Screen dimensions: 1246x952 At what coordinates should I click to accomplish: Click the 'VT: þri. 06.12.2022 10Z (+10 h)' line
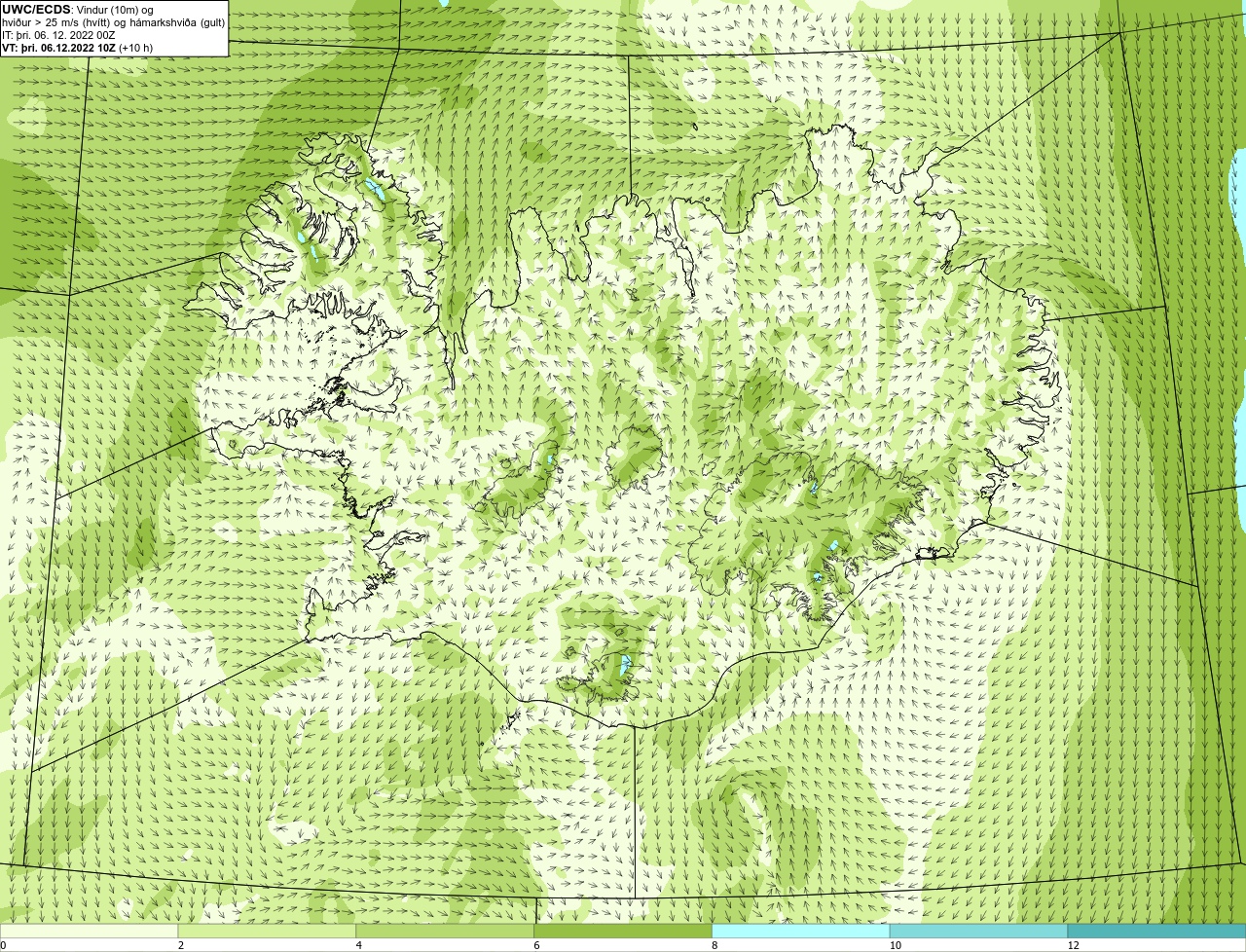[x=77, y=47]
